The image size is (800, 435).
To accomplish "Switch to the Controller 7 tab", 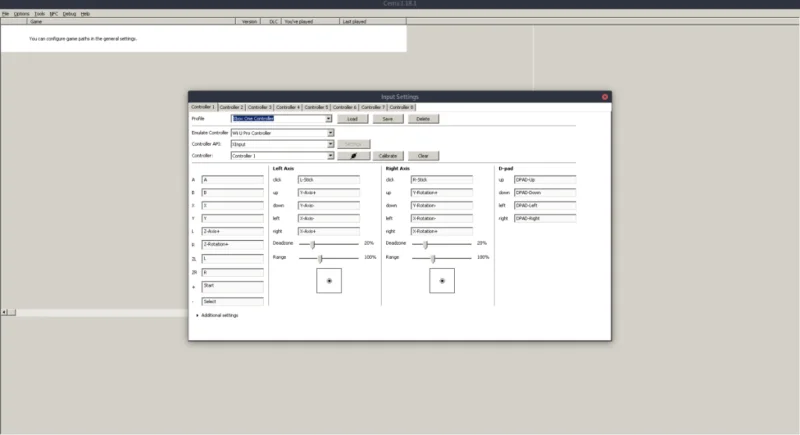I will 373,107.
